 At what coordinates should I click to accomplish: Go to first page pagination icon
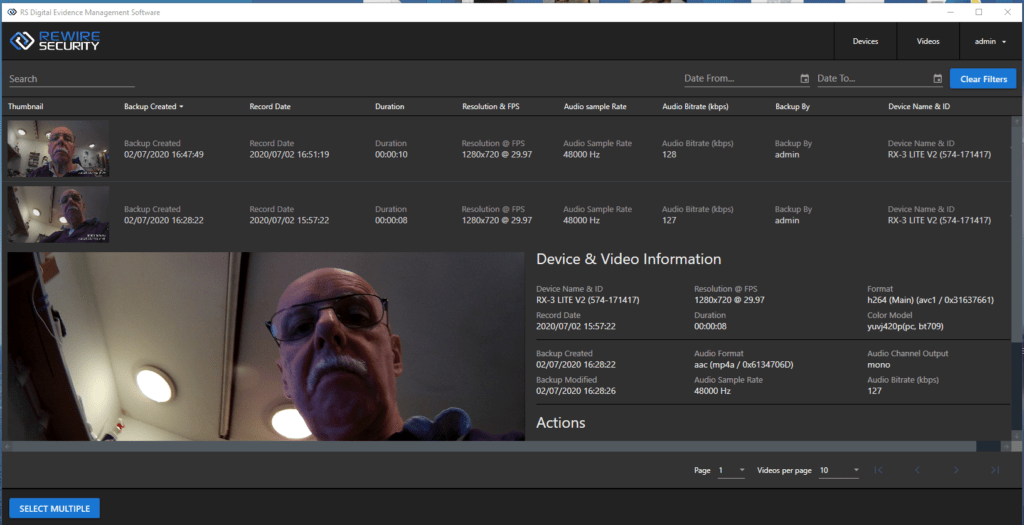[878, 470]
